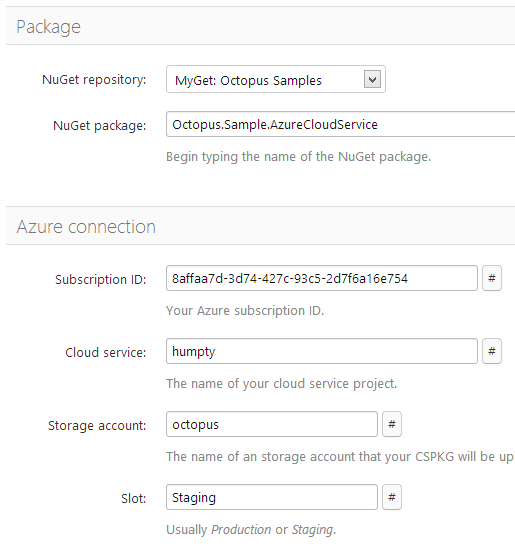The image size is (515, 547).
Task: Click the Cloud service input field
Action: (x=322, y=351)
